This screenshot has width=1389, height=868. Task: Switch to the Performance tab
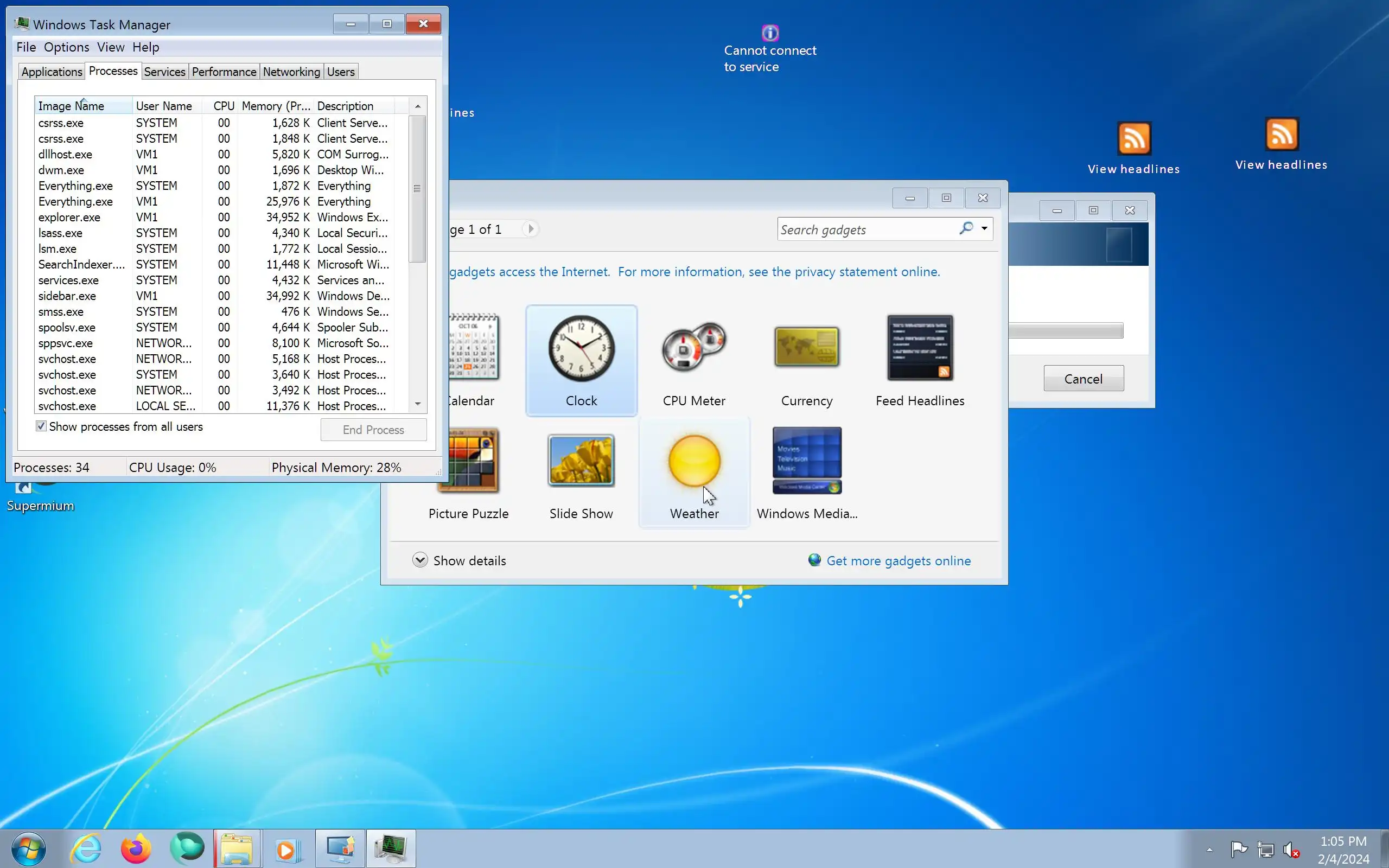224,72
